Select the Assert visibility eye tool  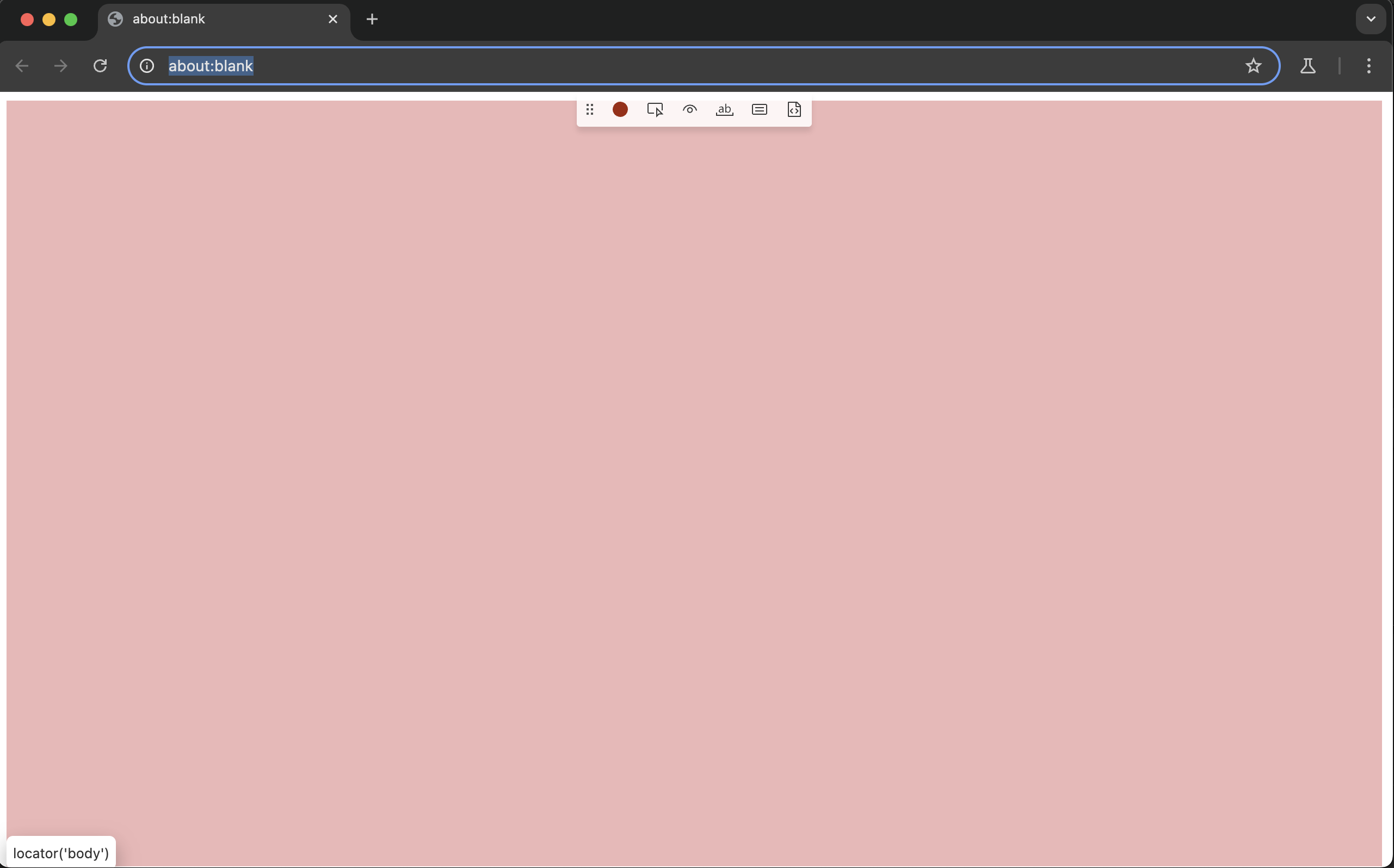690,109
